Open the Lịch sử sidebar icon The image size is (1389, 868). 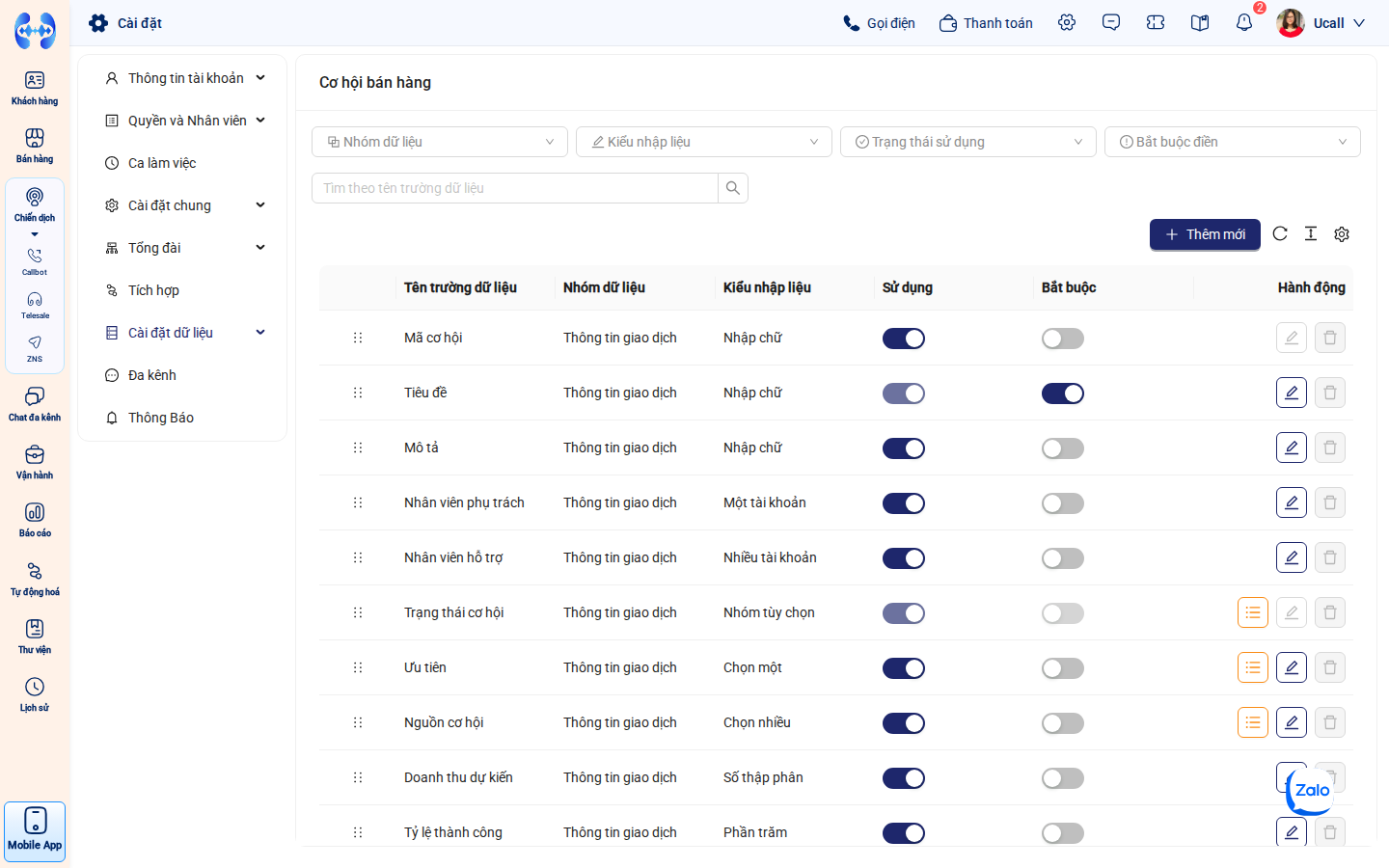click(35, 694)
